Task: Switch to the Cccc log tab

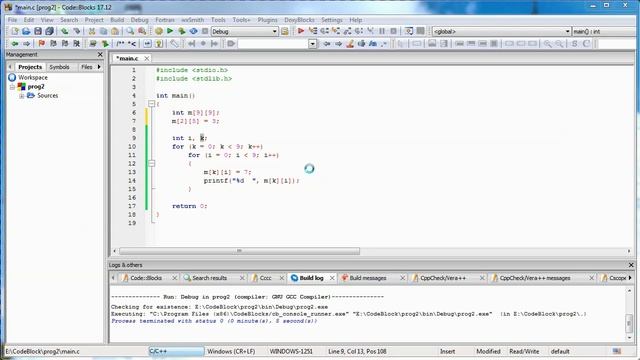Action: (x=265, y=278)
